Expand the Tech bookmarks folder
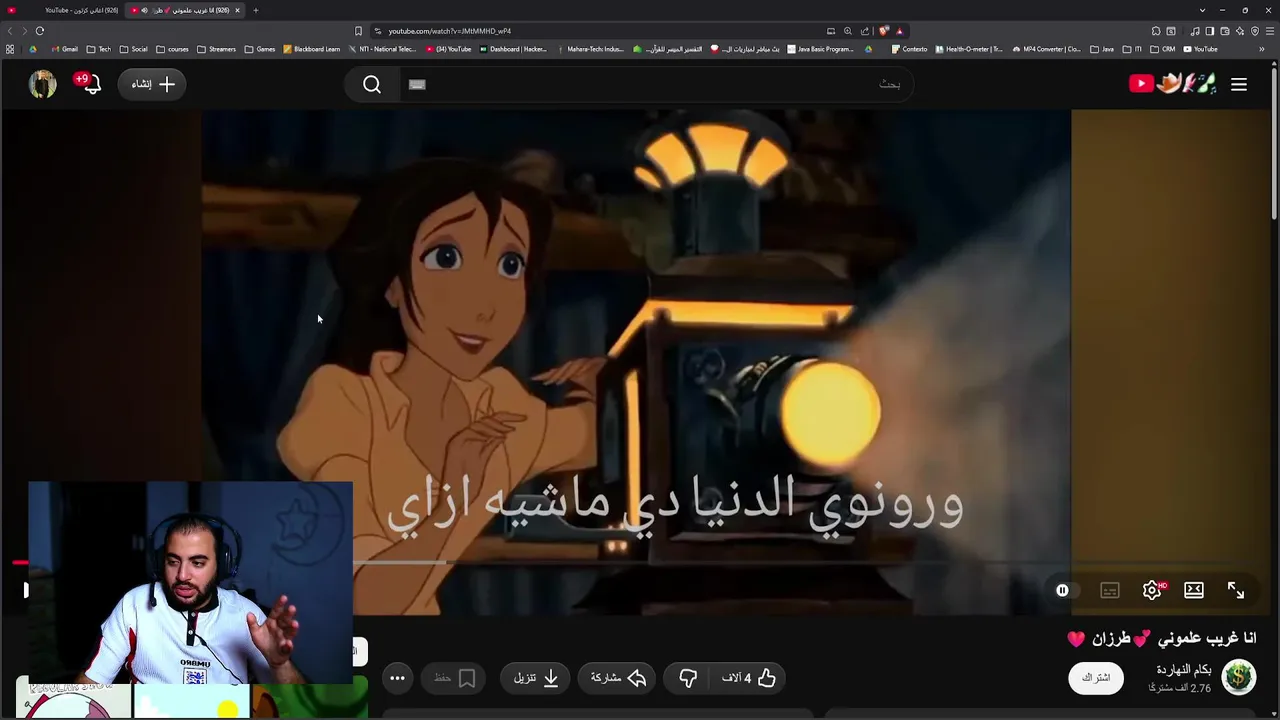Viewport: 1280px width, 720px height. [x=98, y=49]
